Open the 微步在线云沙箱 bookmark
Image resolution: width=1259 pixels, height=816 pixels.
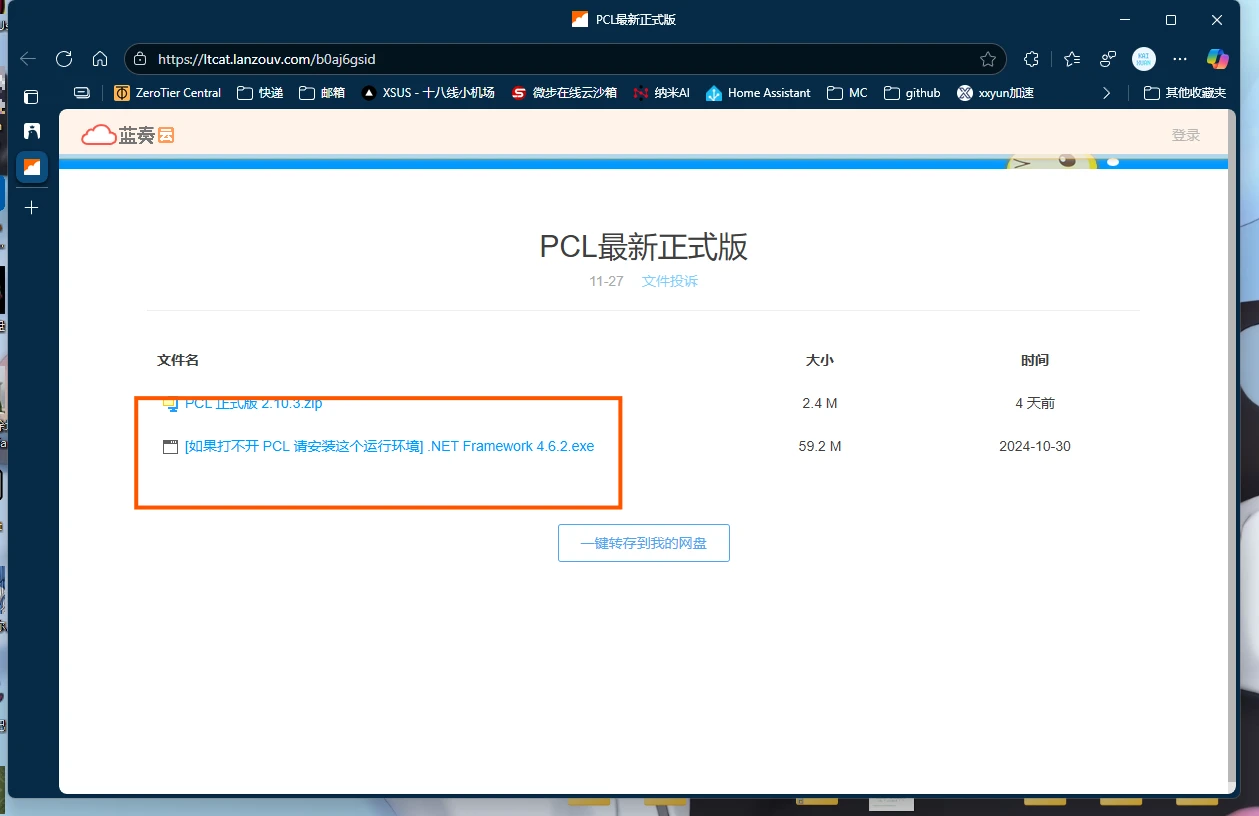tap(564, 93)
